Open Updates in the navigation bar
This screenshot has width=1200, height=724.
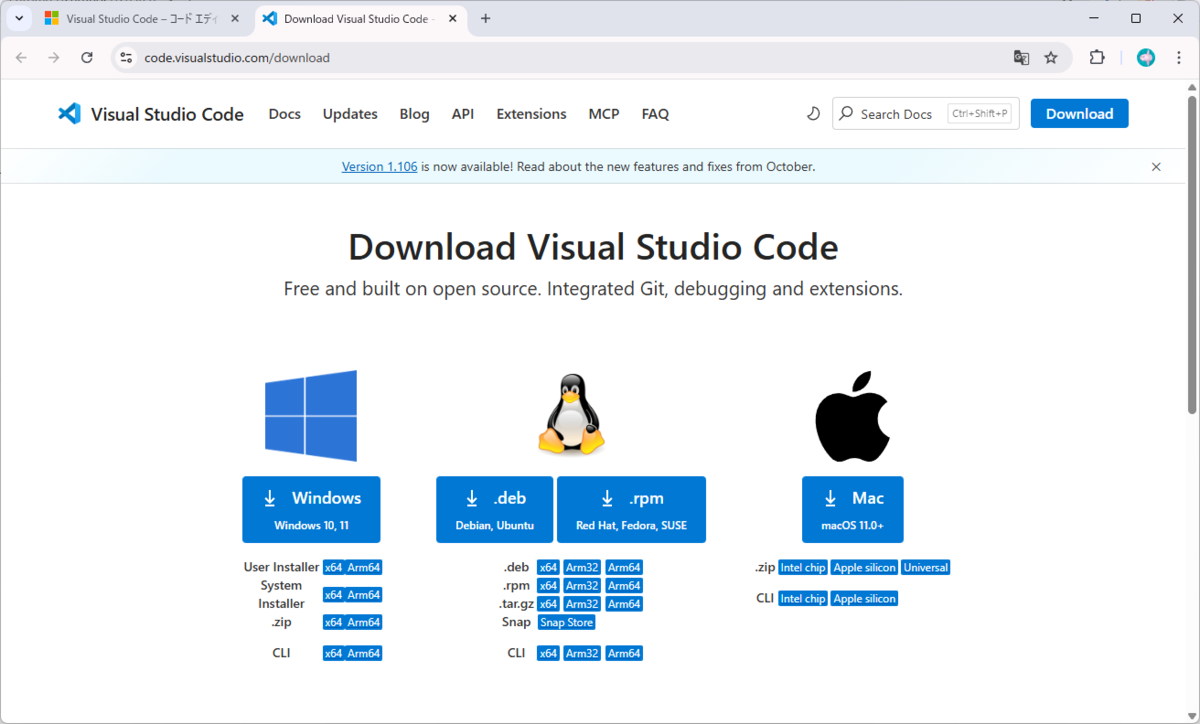click(x=350, y=114)
